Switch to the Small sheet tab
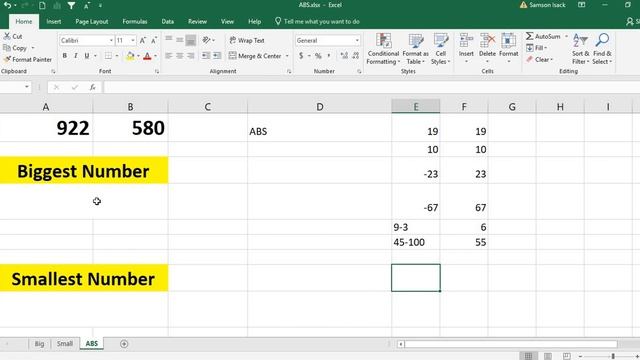640x360 pixels. (x=64, y=344)
